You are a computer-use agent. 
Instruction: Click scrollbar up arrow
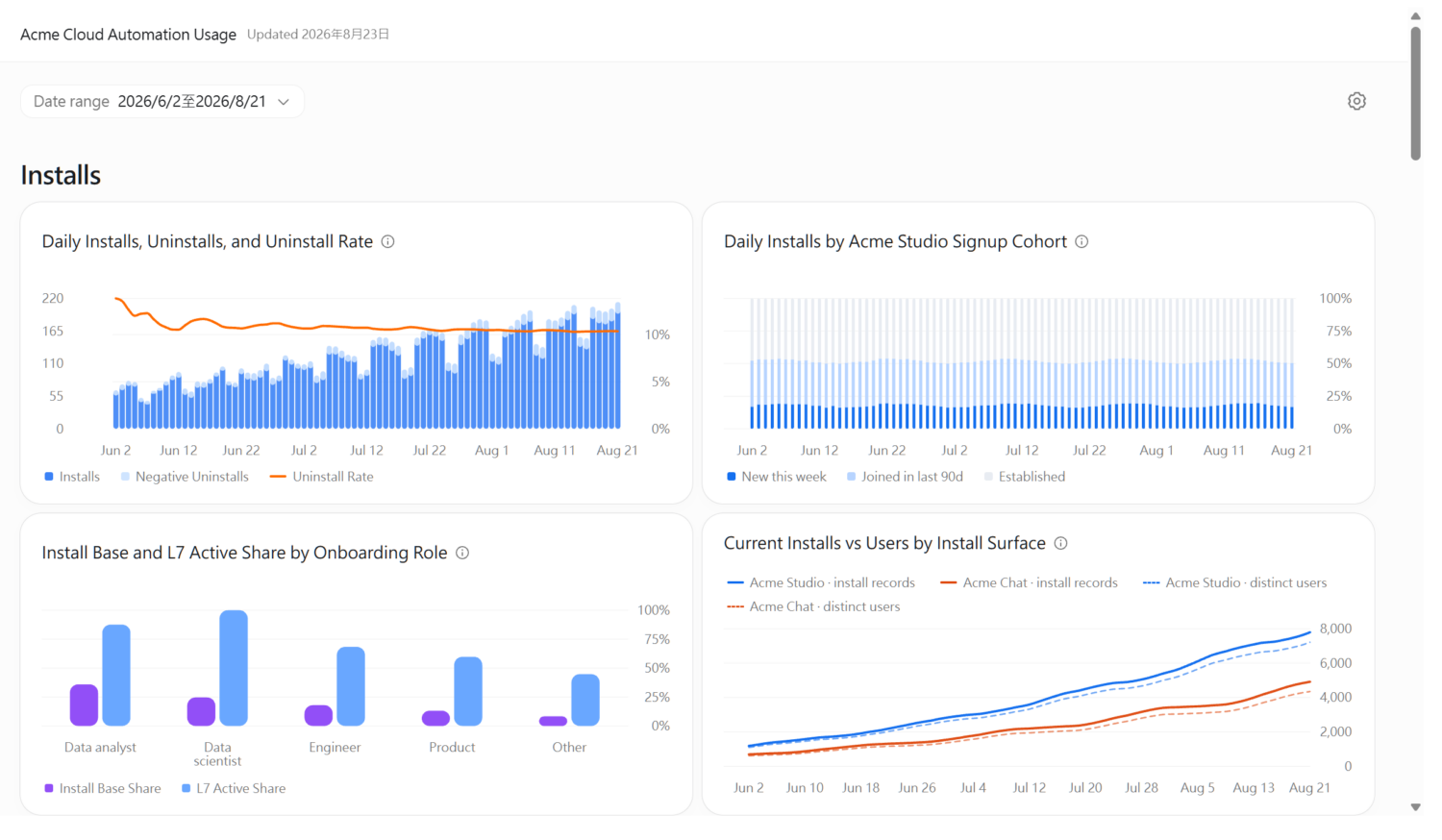tap(1415, 16)
